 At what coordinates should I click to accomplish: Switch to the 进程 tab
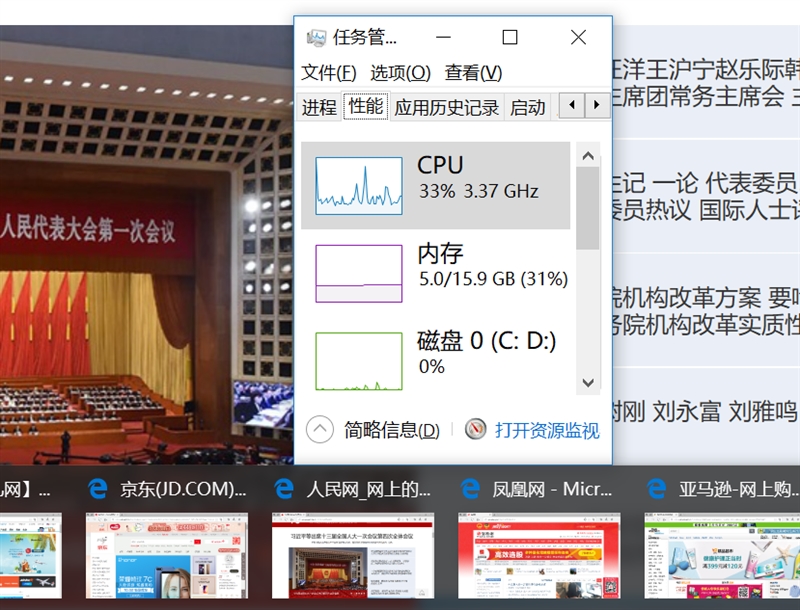pyautogui.click(x=319, y=107)
